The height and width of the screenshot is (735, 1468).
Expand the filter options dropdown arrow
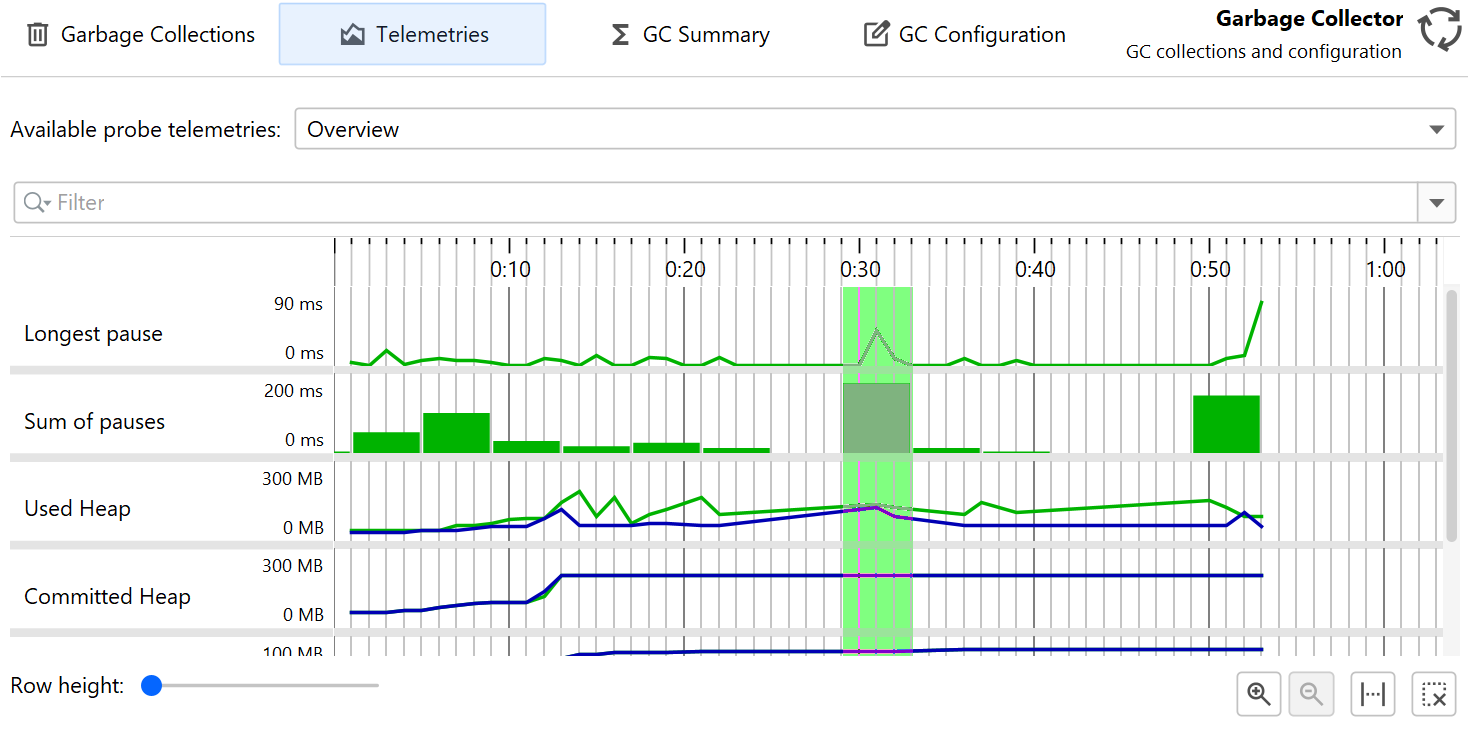coord(1436,203)
